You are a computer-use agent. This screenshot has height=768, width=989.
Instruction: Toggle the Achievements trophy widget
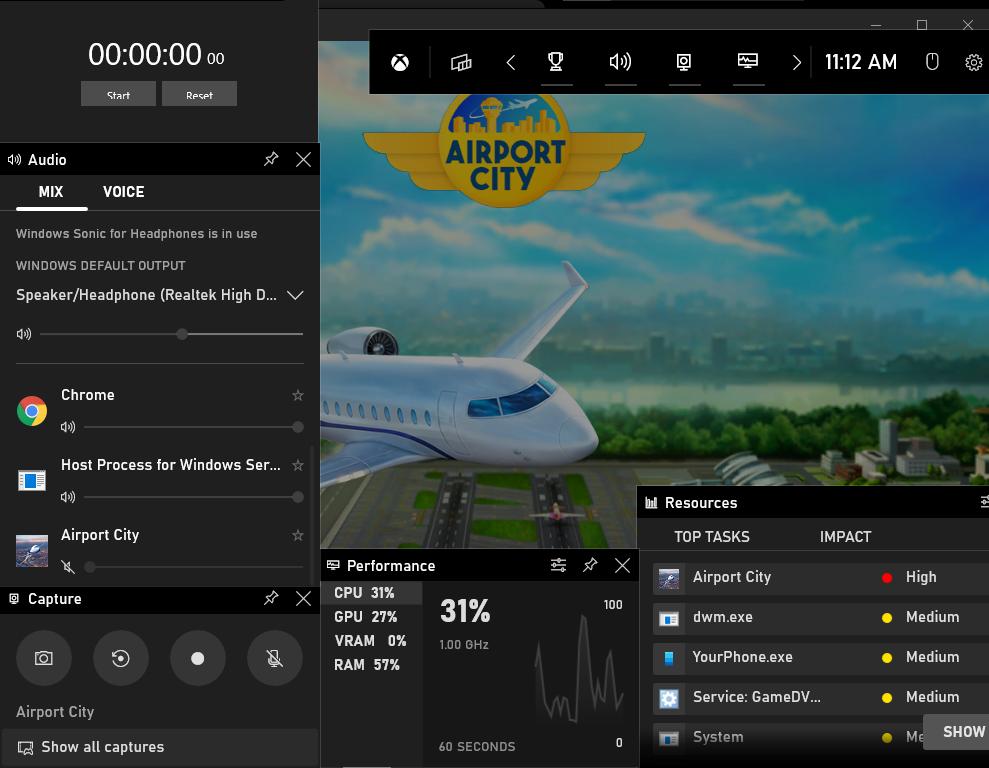click(x=556, y=62)
